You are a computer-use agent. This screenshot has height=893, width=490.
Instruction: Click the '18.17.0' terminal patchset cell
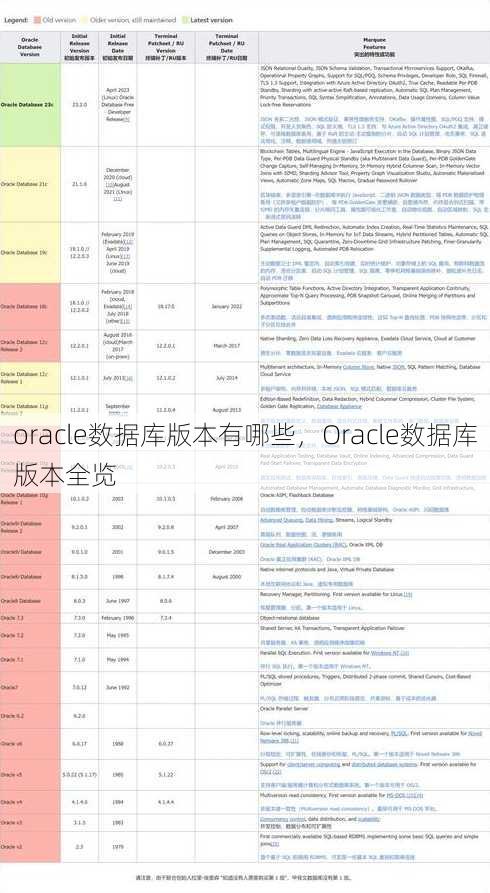[x=166, y=306]
